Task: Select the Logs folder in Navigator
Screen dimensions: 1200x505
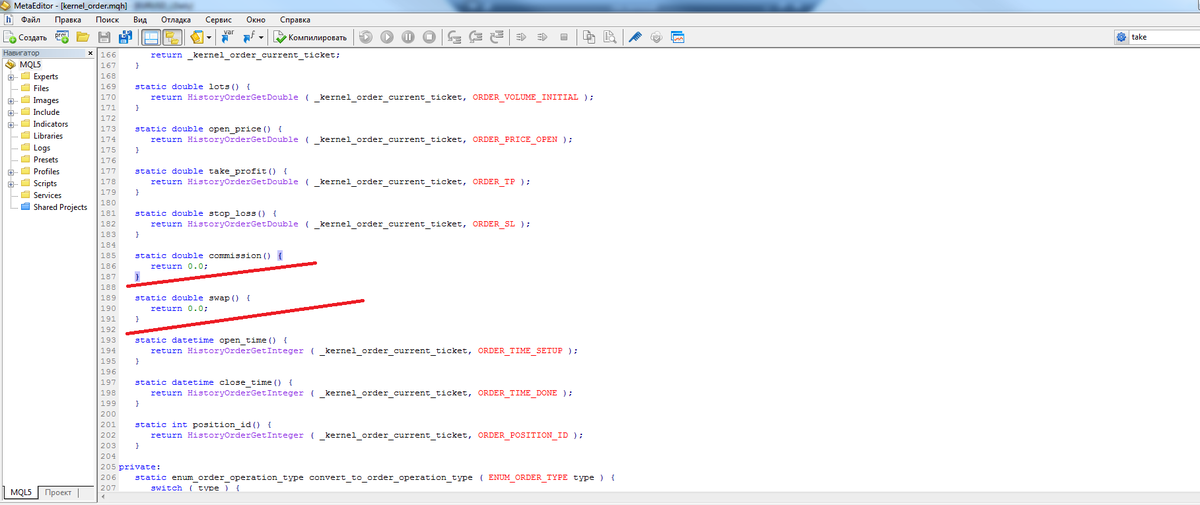Action: (x=41, y=148)
